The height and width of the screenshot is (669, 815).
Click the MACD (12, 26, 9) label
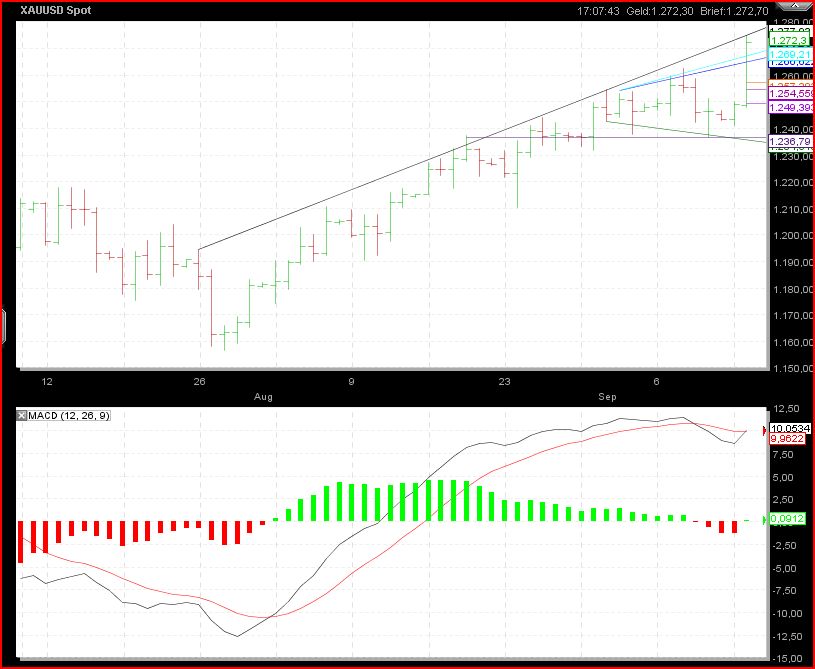pos(68,414)
